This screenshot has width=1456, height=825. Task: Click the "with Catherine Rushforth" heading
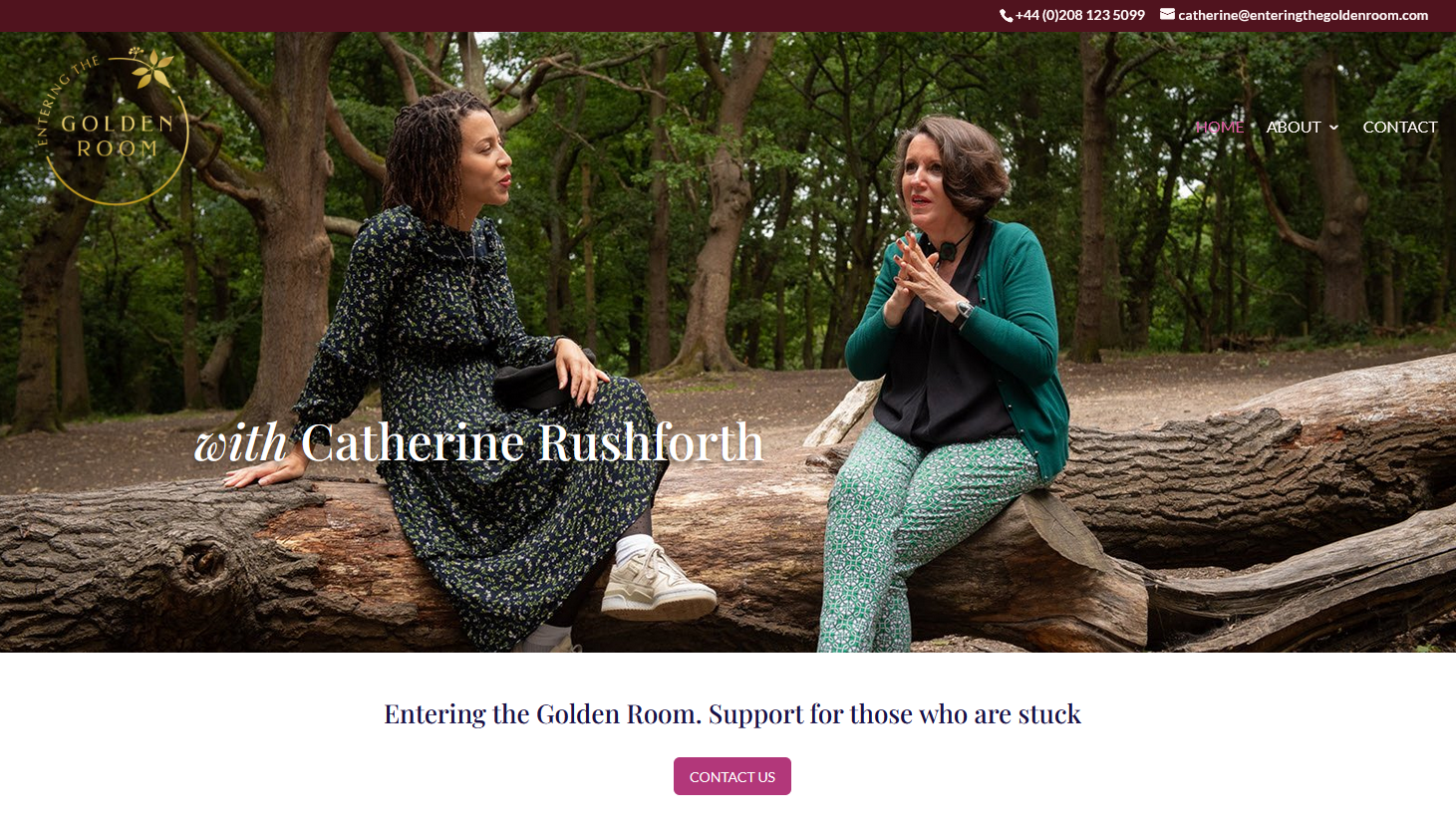coord(478,442)
